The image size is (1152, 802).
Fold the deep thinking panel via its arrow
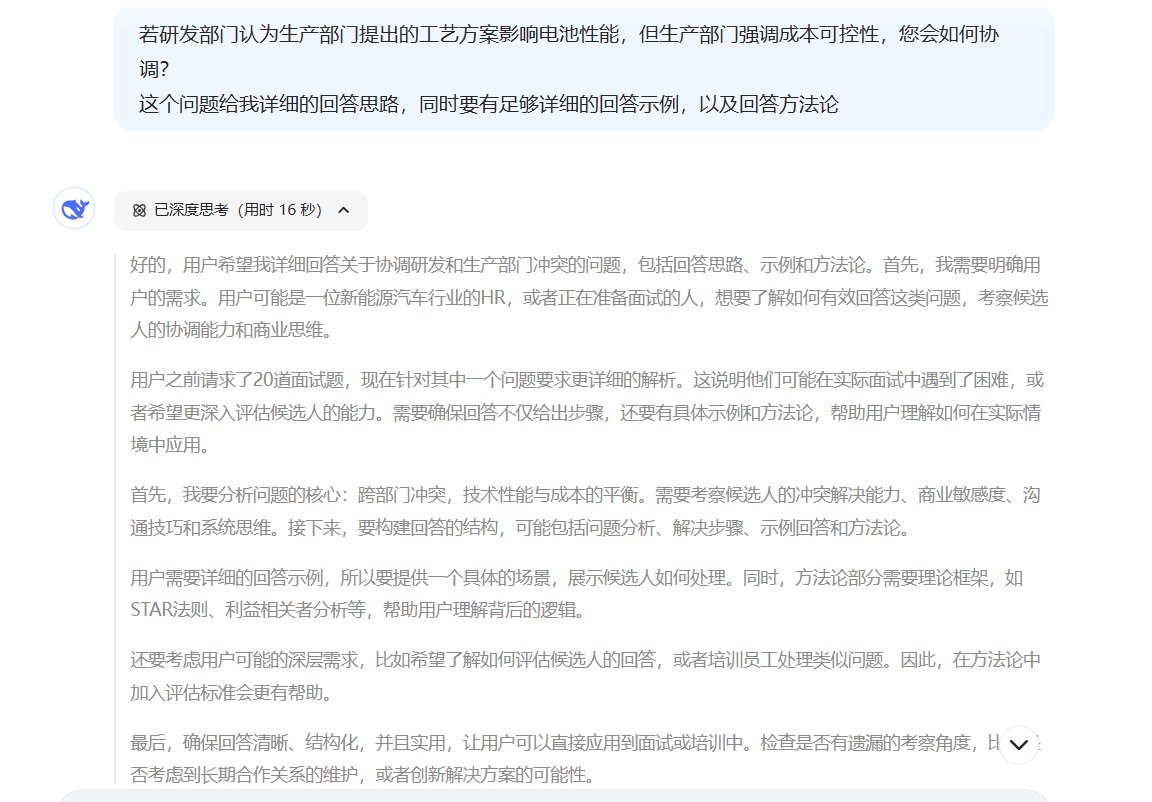point(344,211)
